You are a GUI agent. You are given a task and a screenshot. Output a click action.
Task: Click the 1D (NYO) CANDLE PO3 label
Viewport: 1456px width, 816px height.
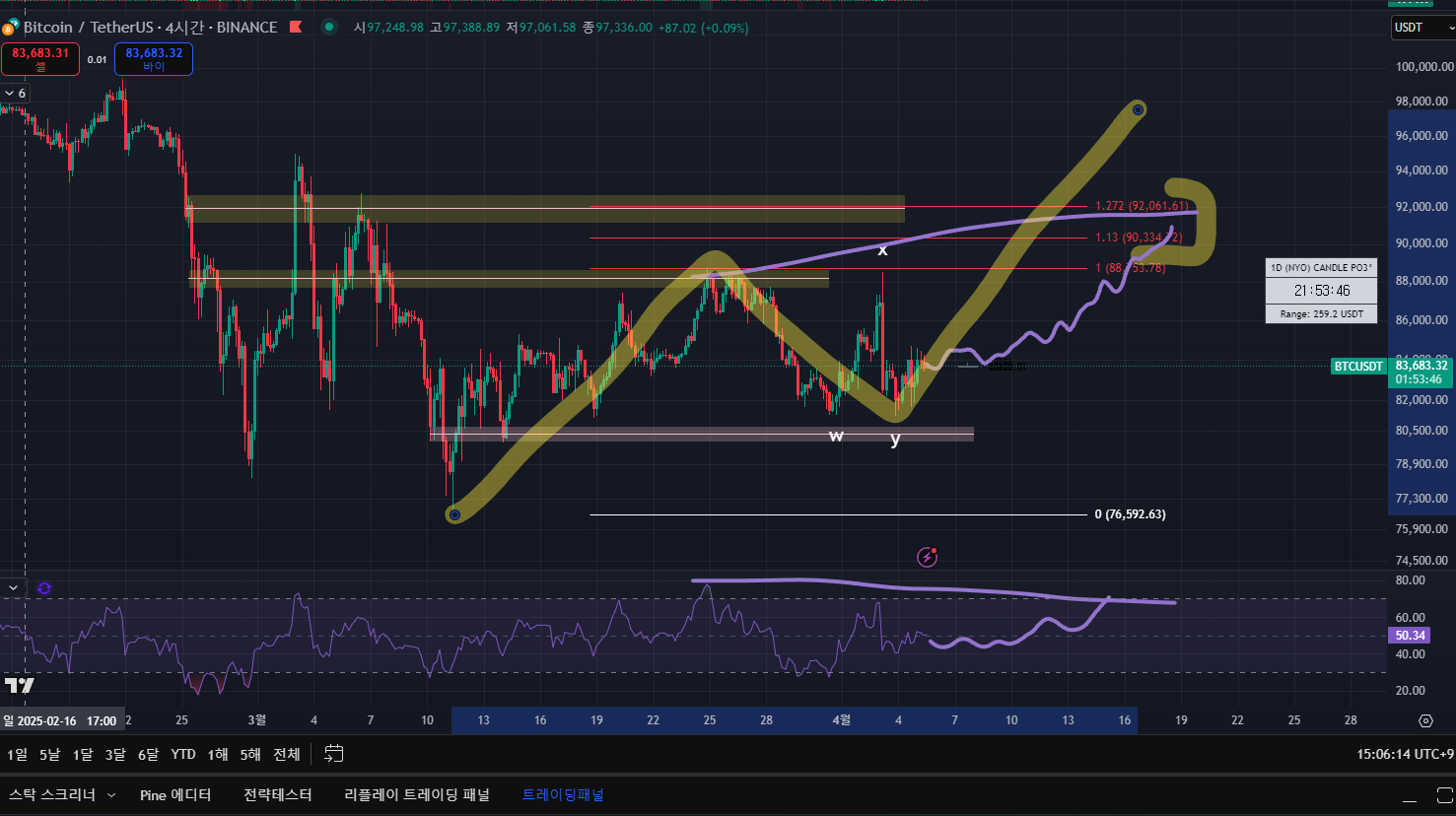click(1321, 268)
